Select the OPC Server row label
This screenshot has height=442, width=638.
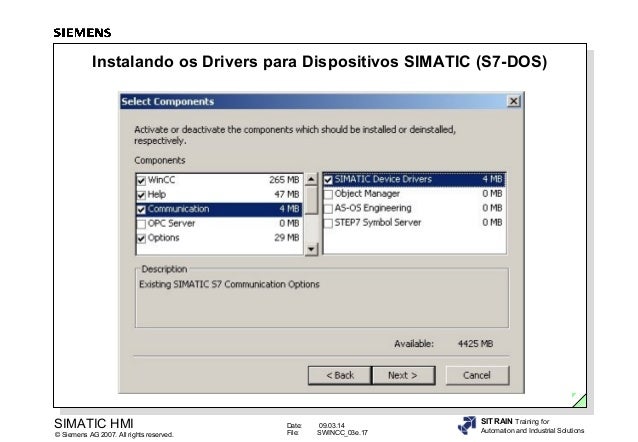click(x=171, y=223)
